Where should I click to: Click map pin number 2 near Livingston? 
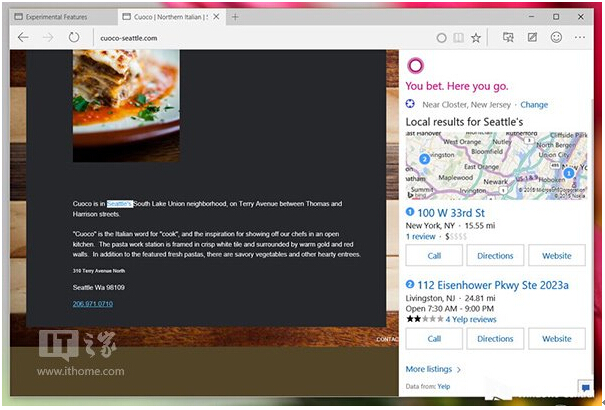(424, 159)
